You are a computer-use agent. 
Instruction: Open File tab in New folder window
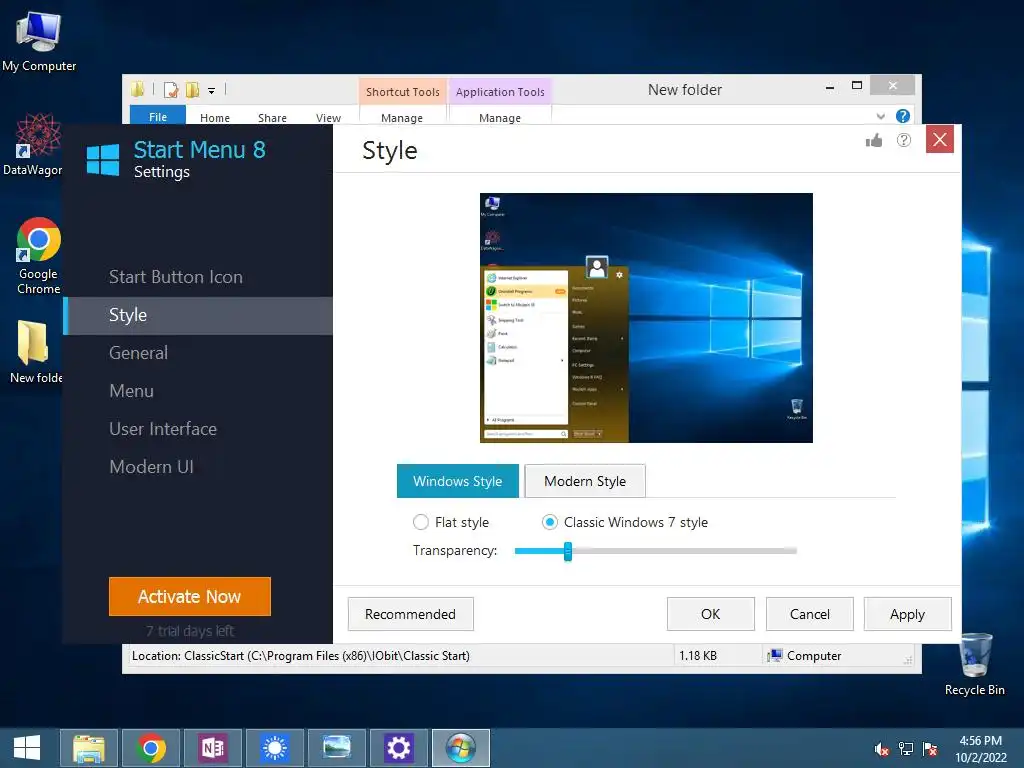158,116
